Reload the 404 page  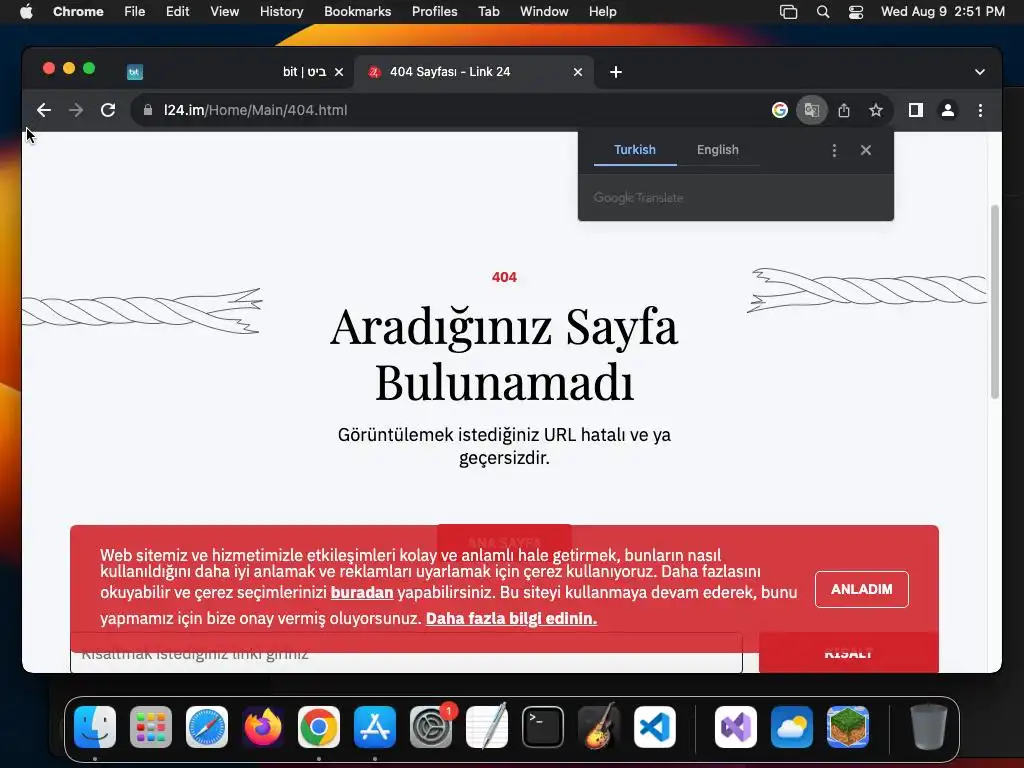pyautogui.click(x=108, y=110)
